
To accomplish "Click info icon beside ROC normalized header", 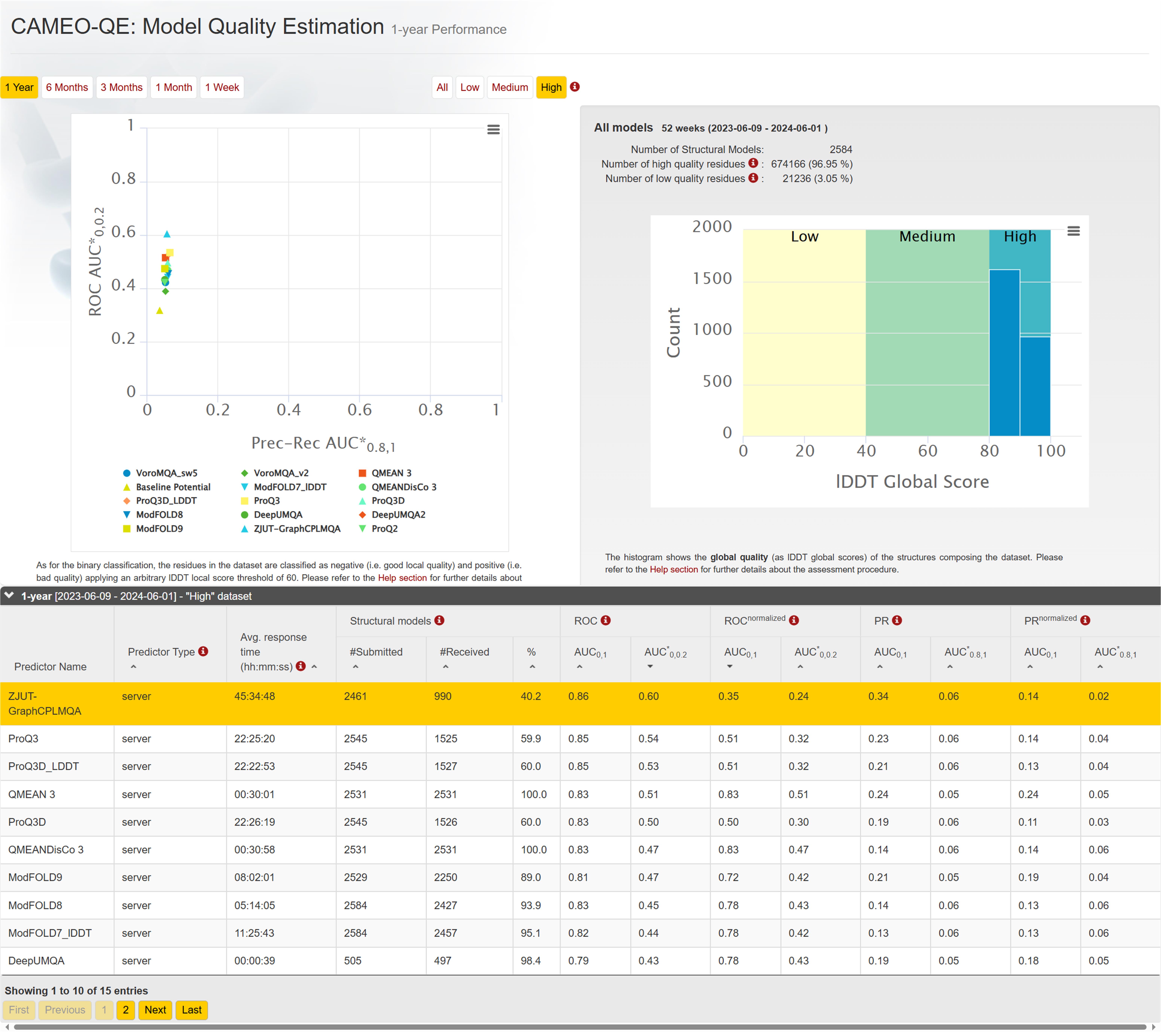I will coord(794,621).
